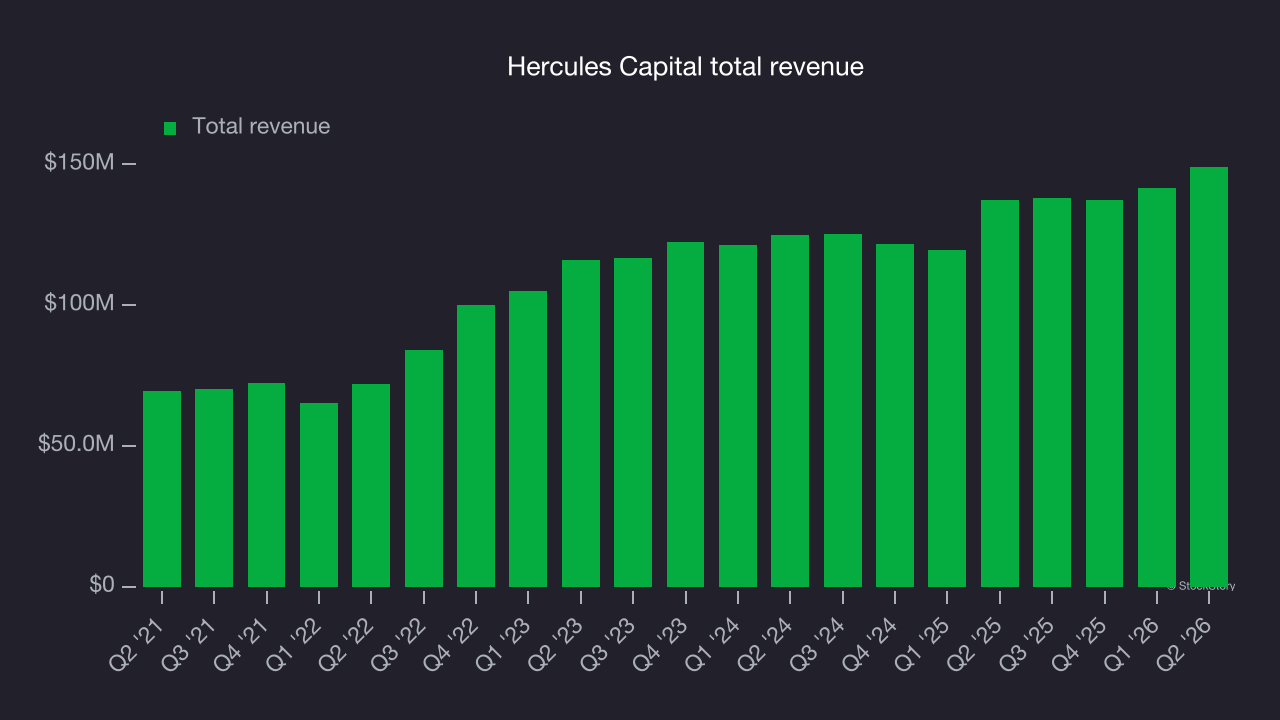Click the "$50.0M" y-axis label
Image resolution: width=1280 pixels, height=720 pixels.
(x=76, y=444)
